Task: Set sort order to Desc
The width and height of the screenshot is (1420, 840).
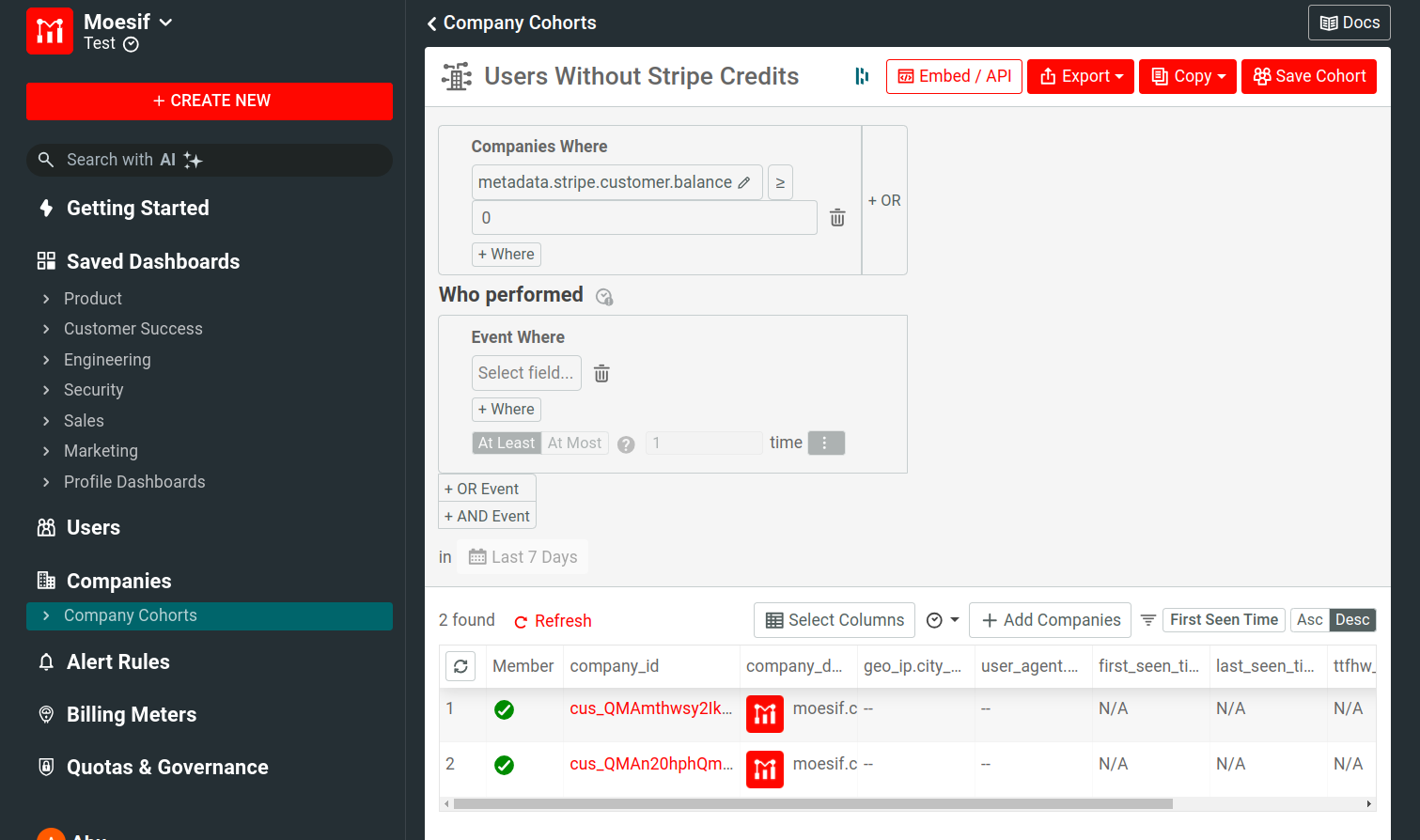Action: 1352,620
